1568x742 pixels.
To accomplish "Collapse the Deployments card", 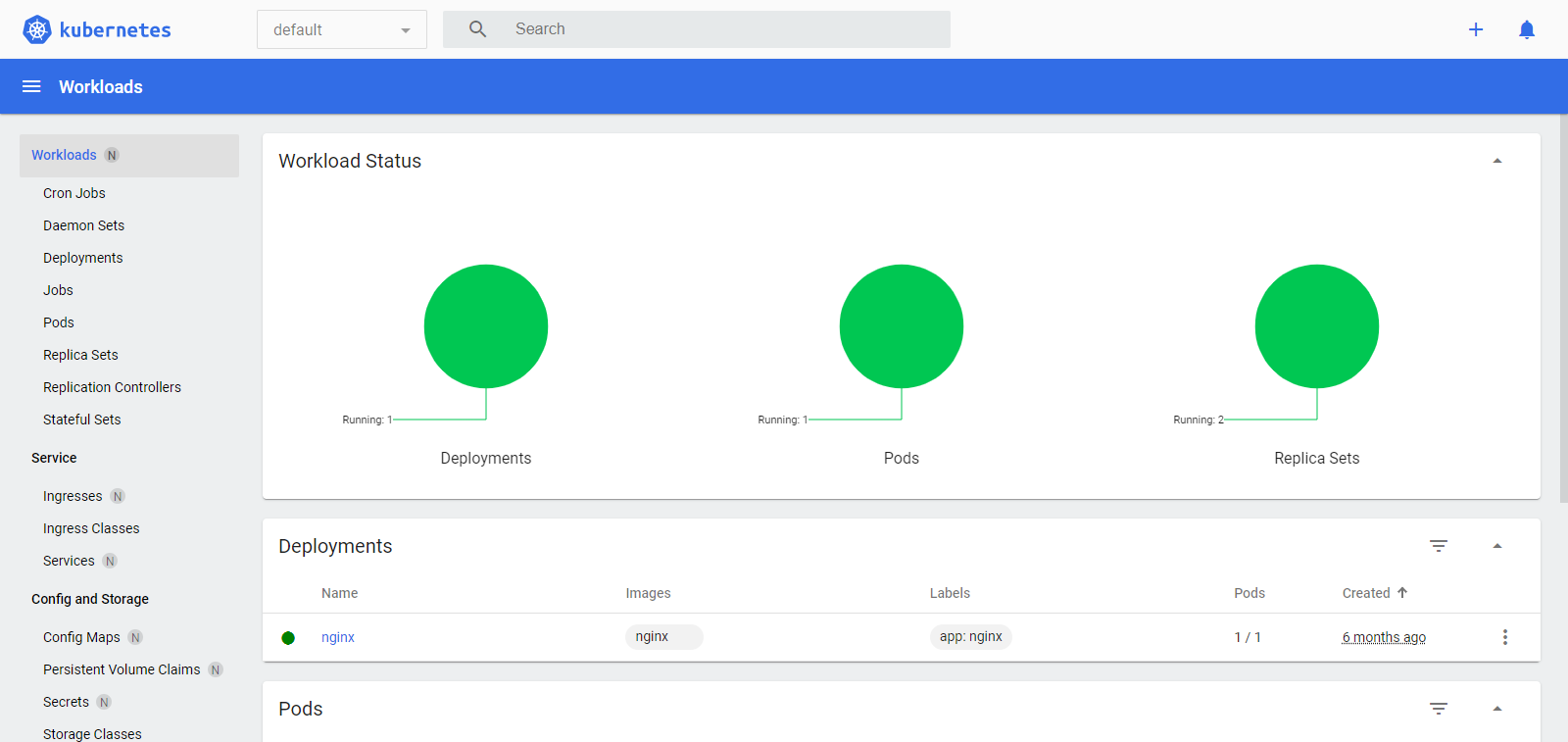I will click(1497, 546).
